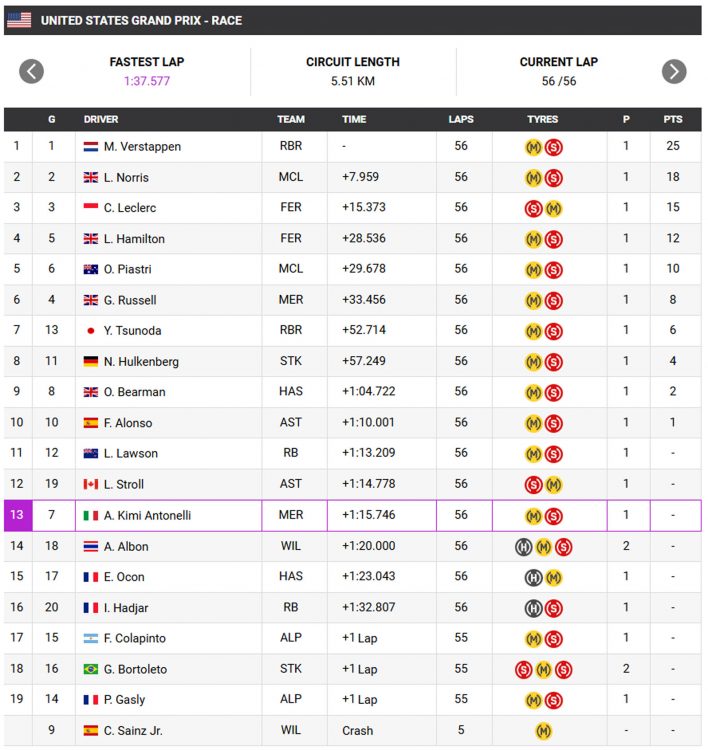Click the PTS column header

[673, 119]
